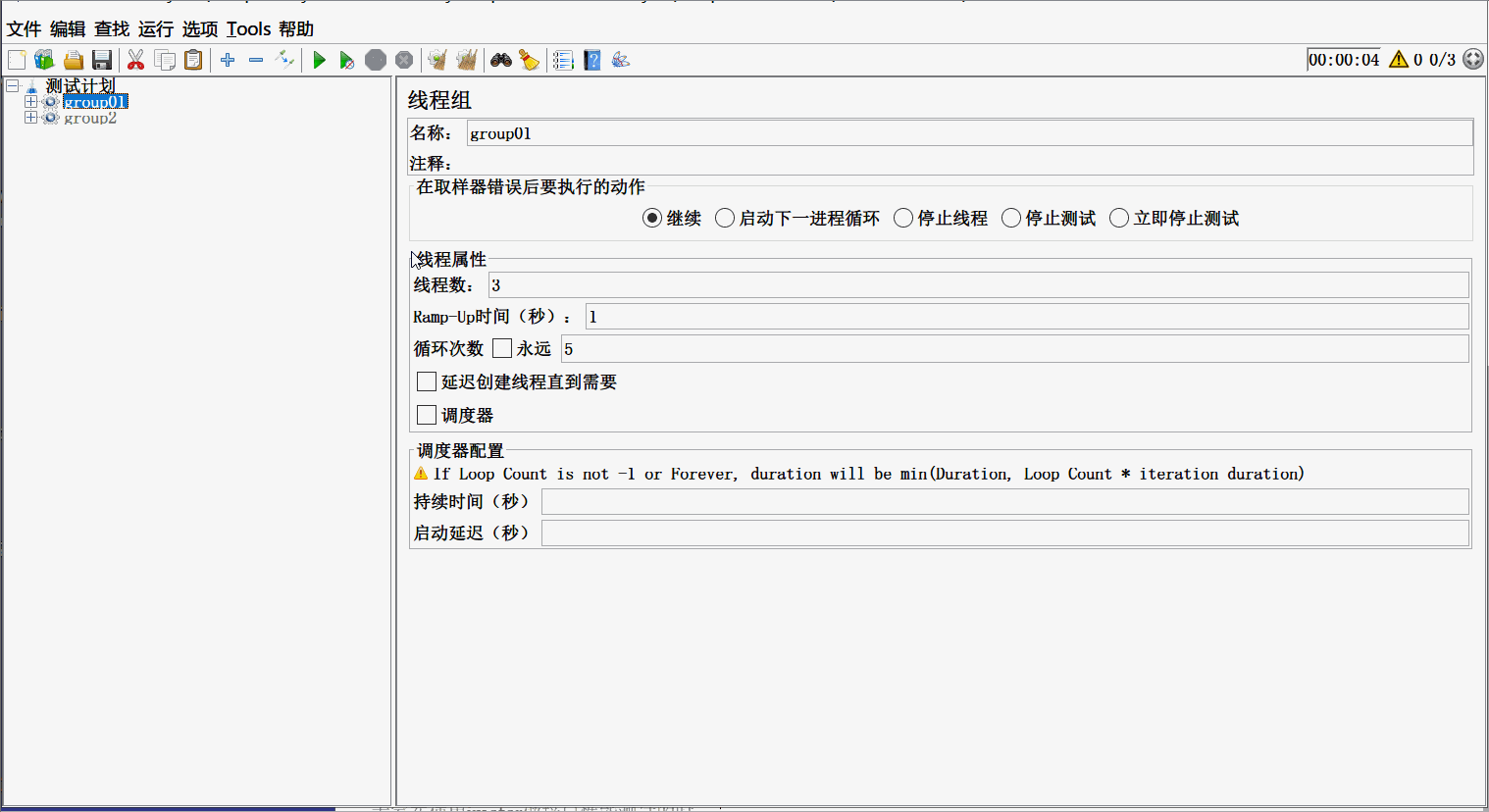1489x812 pixels.
Task: Open the Function Helper list icon
Action: tap(563, 60)
